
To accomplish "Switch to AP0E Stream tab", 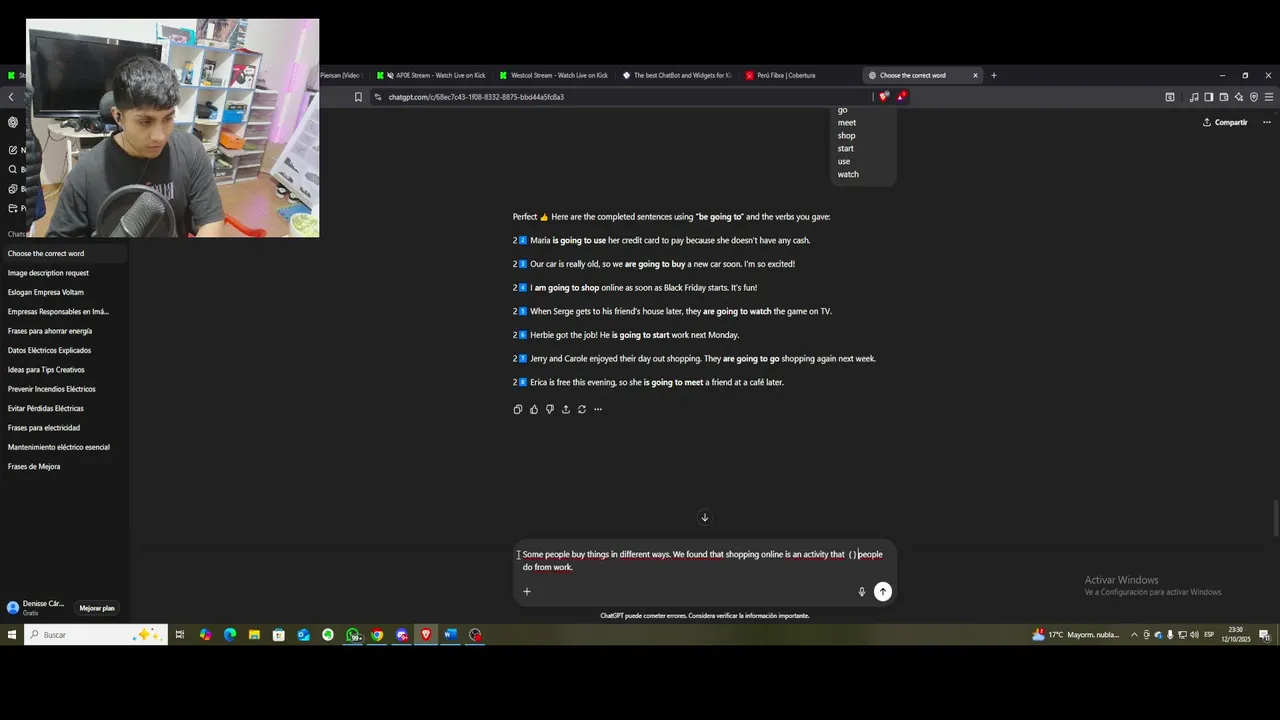I will [x=433, y=75].
